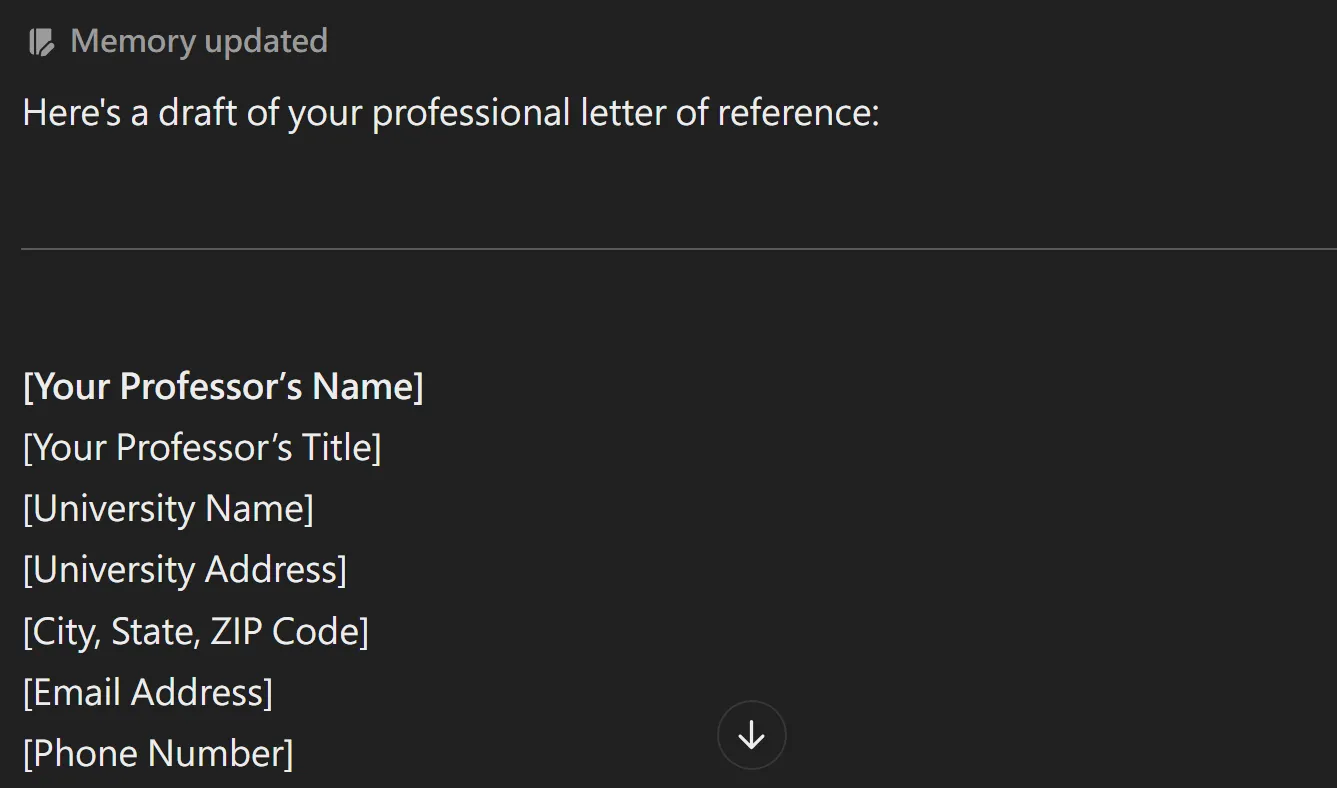Place cursor in [University Name] line
1337x788 pixels.
(168, 508)
